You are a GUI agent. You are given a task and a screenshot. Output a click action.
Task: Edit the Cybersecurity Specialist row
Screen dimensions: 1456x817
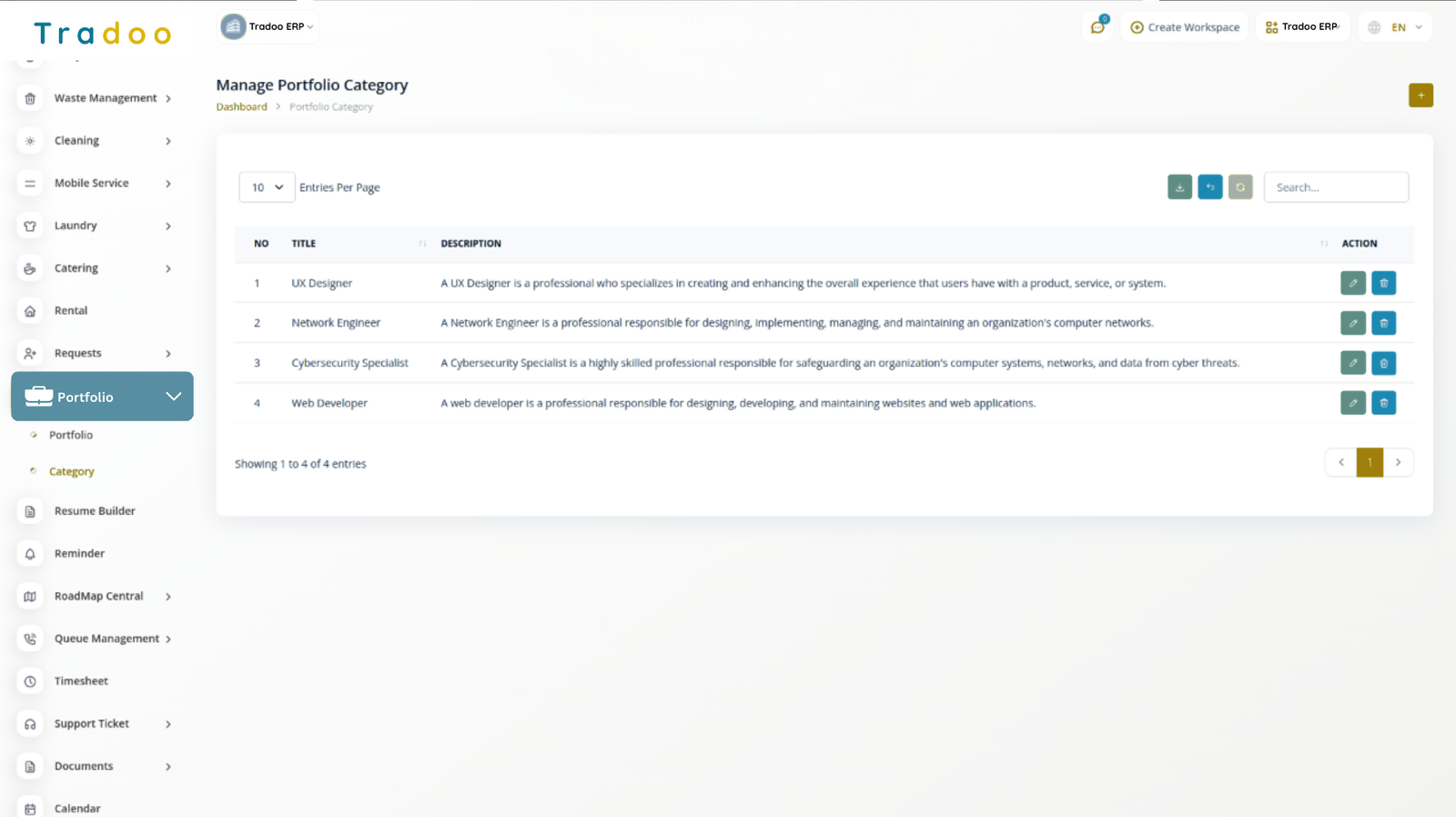pyautogui.click(x=1352, y=363)
